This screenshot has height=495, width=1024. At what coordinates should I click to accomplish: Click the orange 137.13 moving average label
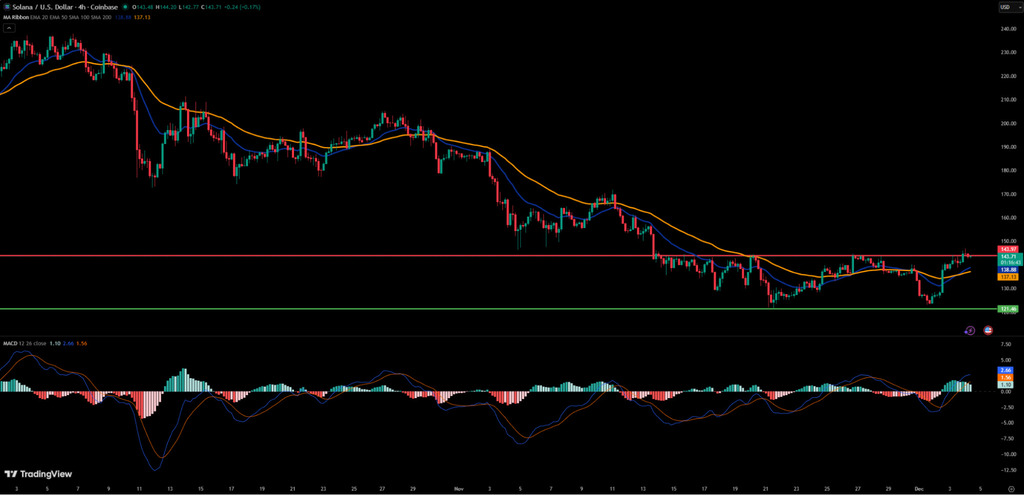pyautogui.click(x=1007, y=277)
